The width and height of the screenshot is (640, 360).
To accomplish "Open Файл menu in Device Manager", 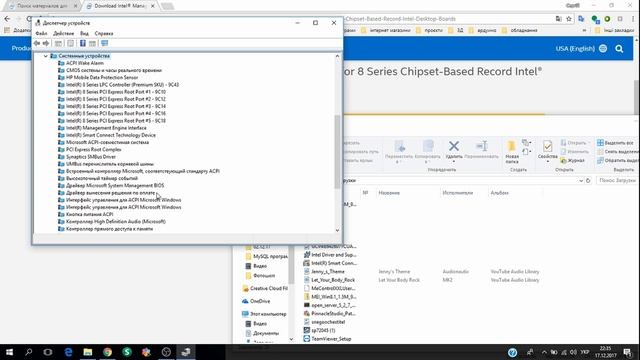I will tap(41, 33).
